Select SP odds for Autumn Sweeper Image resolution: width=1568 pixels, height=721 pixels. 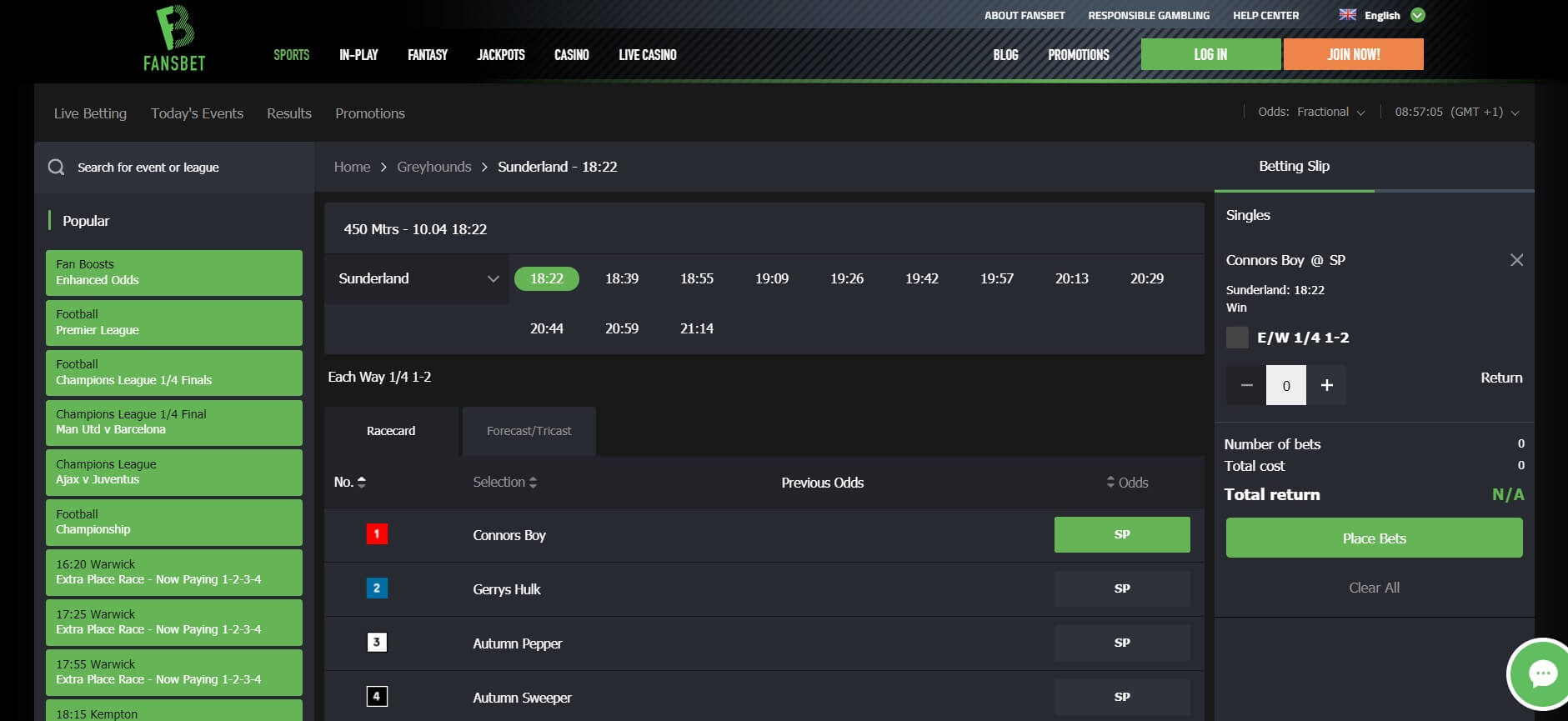tap(1122, 697)
